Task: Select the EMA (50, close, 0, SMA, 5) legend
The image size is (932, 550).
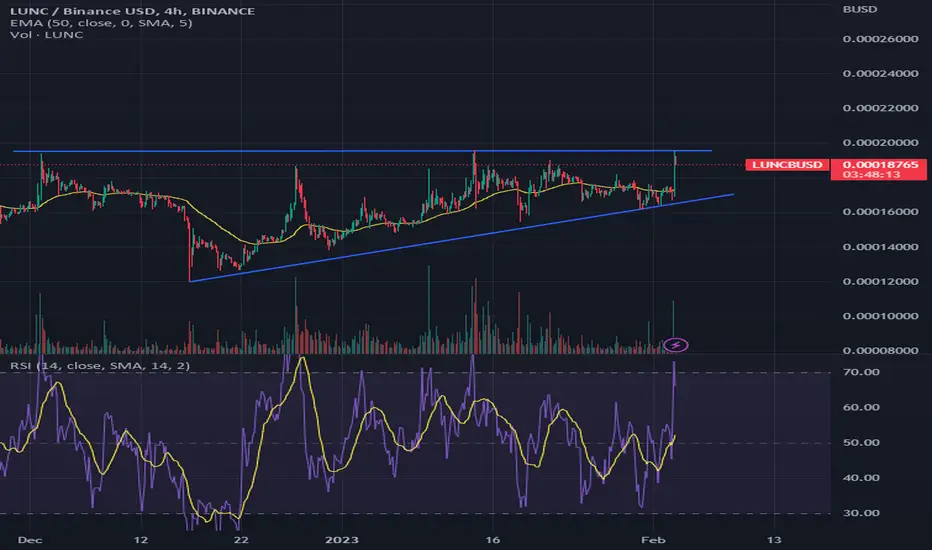Action: [101, 23]
